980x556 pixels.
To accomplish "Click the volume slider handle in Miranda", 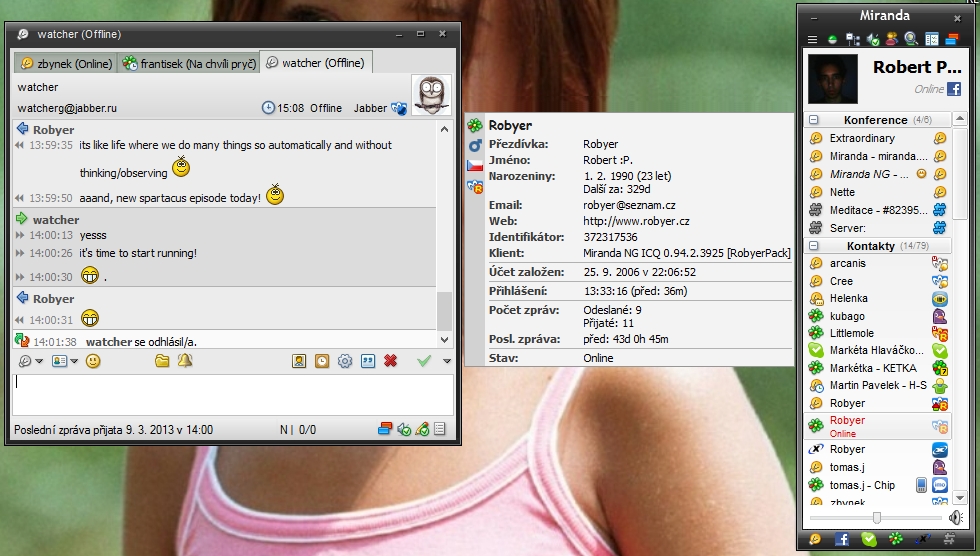I will (877, 517).
